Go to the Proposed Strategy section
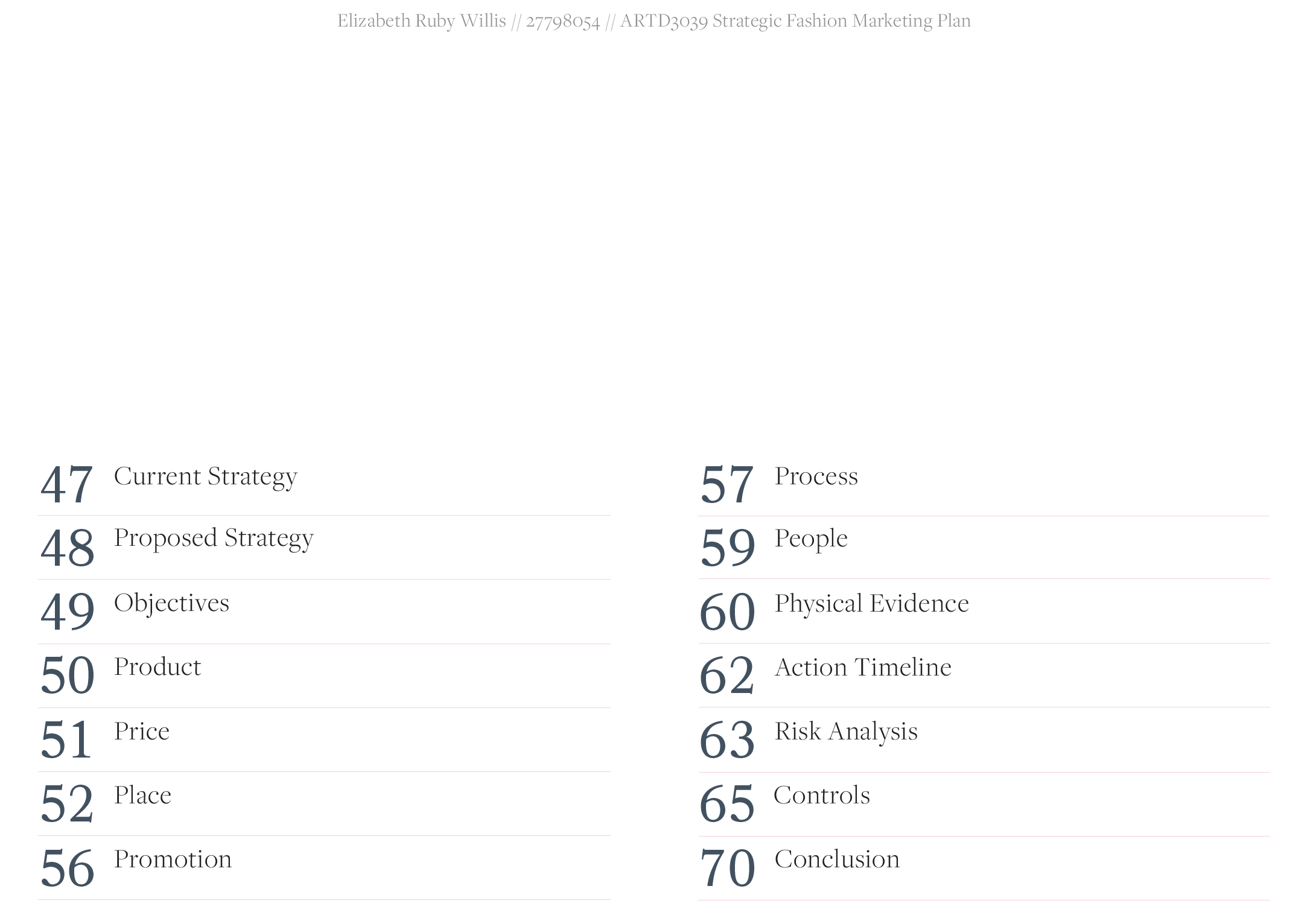 [x=214, y=539]
